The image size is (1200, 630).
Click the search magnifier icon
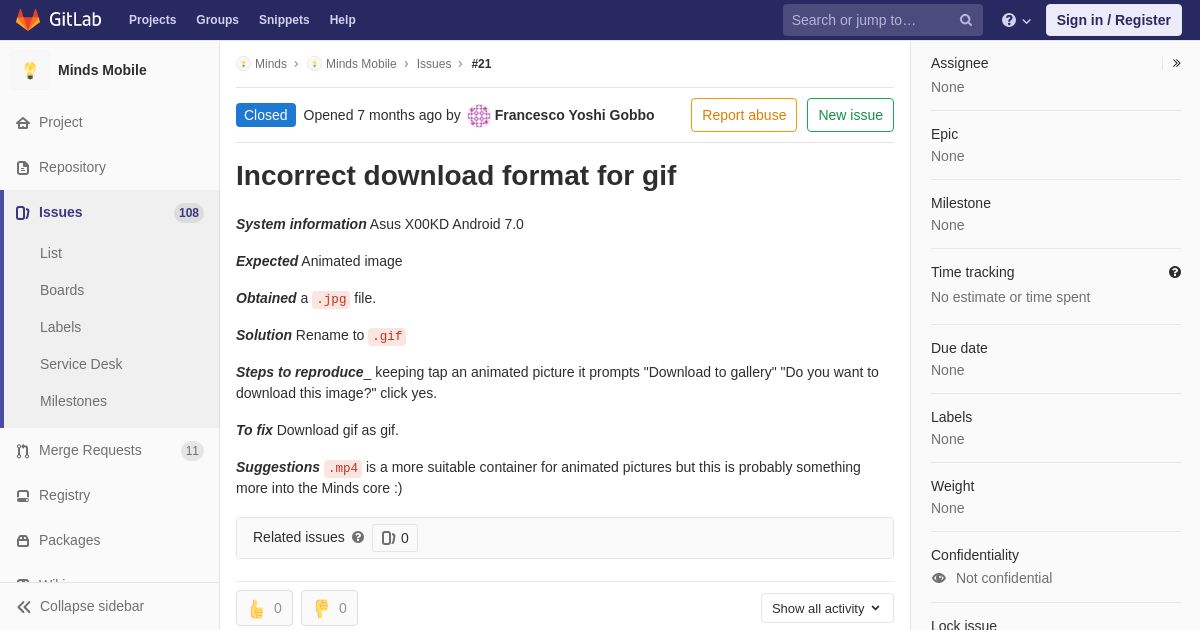click(966, 20)
